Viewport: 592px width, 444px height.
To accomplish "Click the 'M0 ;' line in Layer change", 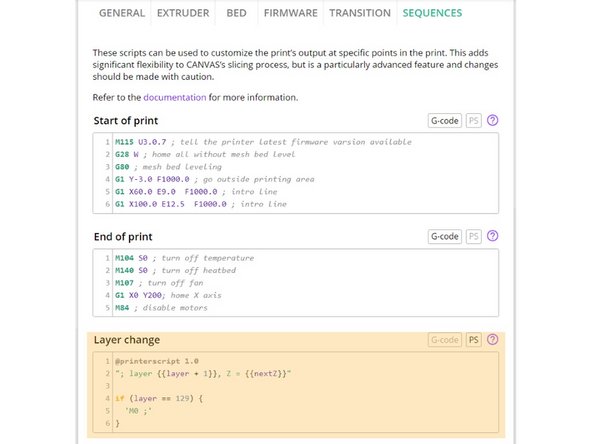I will click(138, 411).
